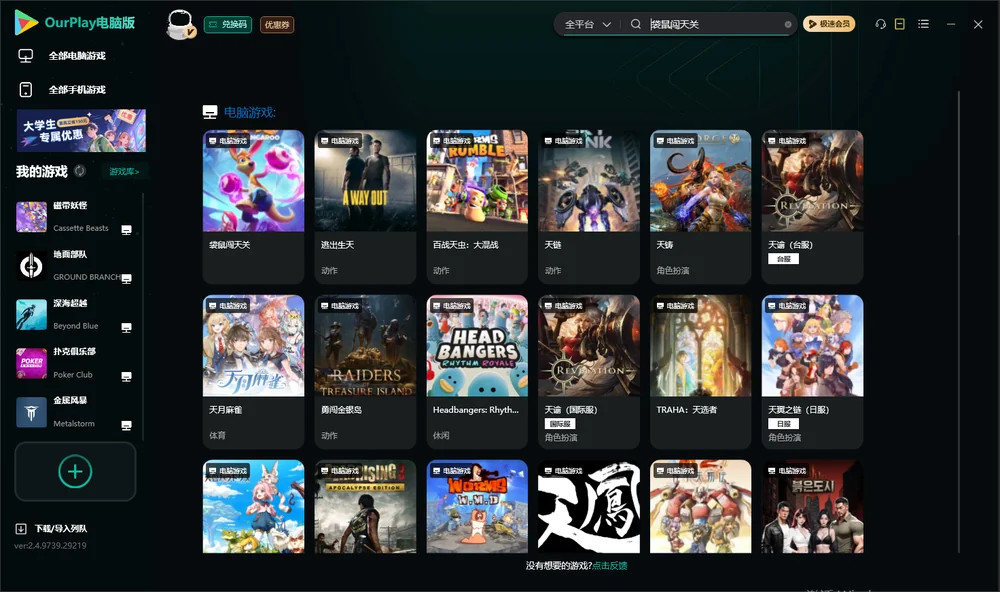Click the 兑换码 redeem code button
The image size is (1000, 592).
[228, 25]
